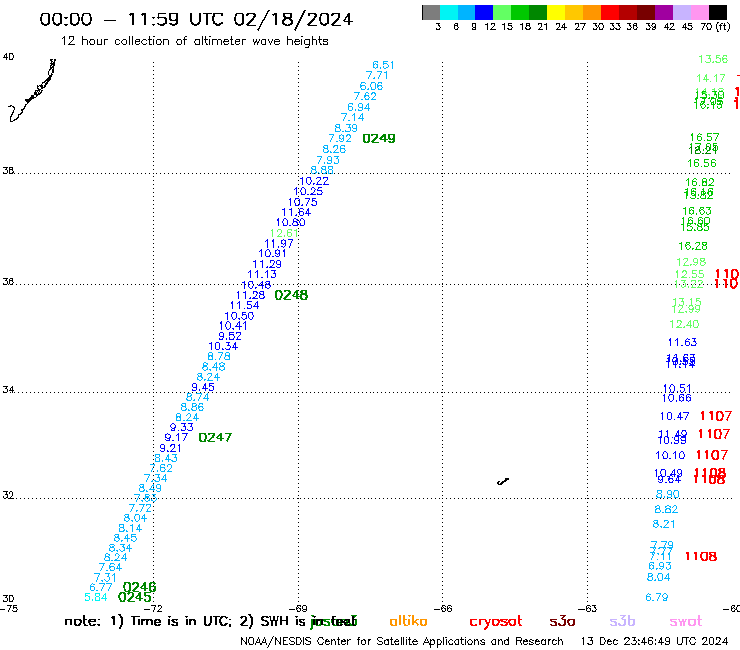Click the cyan swatch in the wave height legend
Viewport: 740px width, 650px height.
point(449,12)
